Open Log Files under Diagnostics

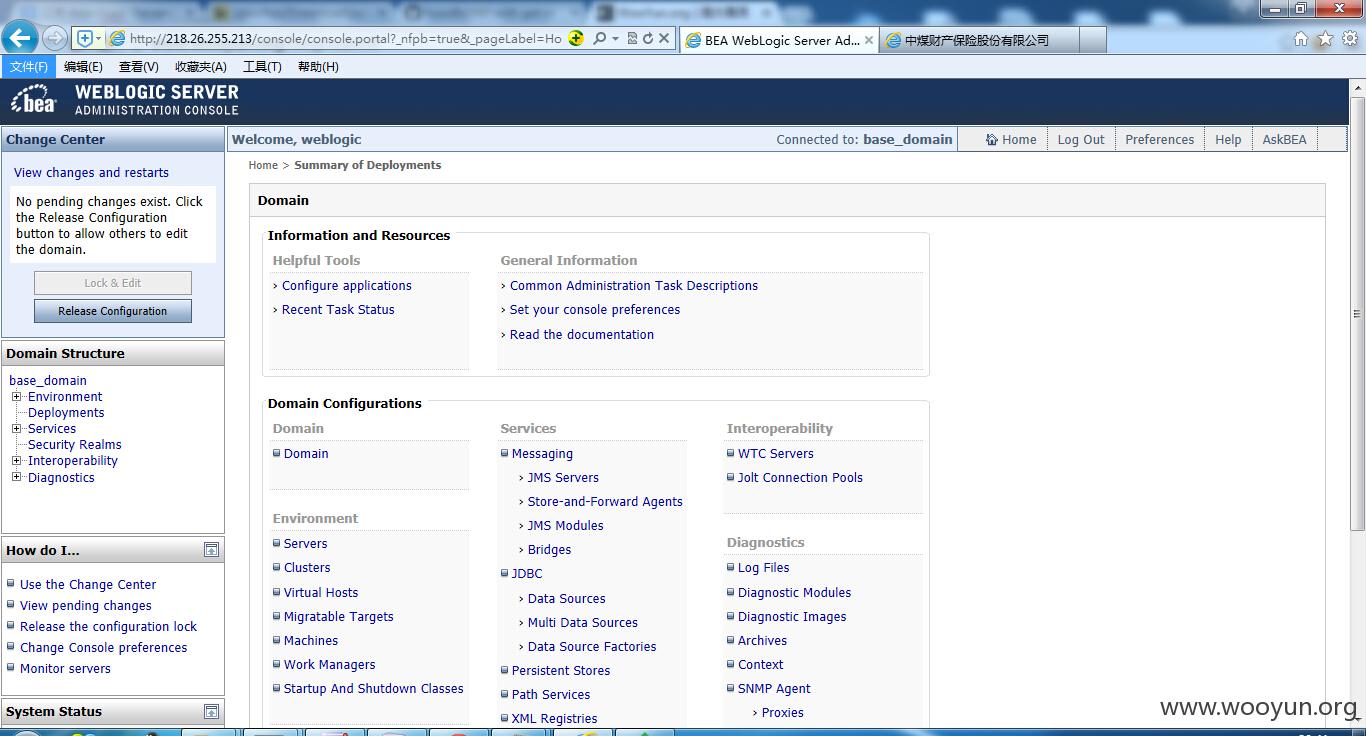click(764, 567)
